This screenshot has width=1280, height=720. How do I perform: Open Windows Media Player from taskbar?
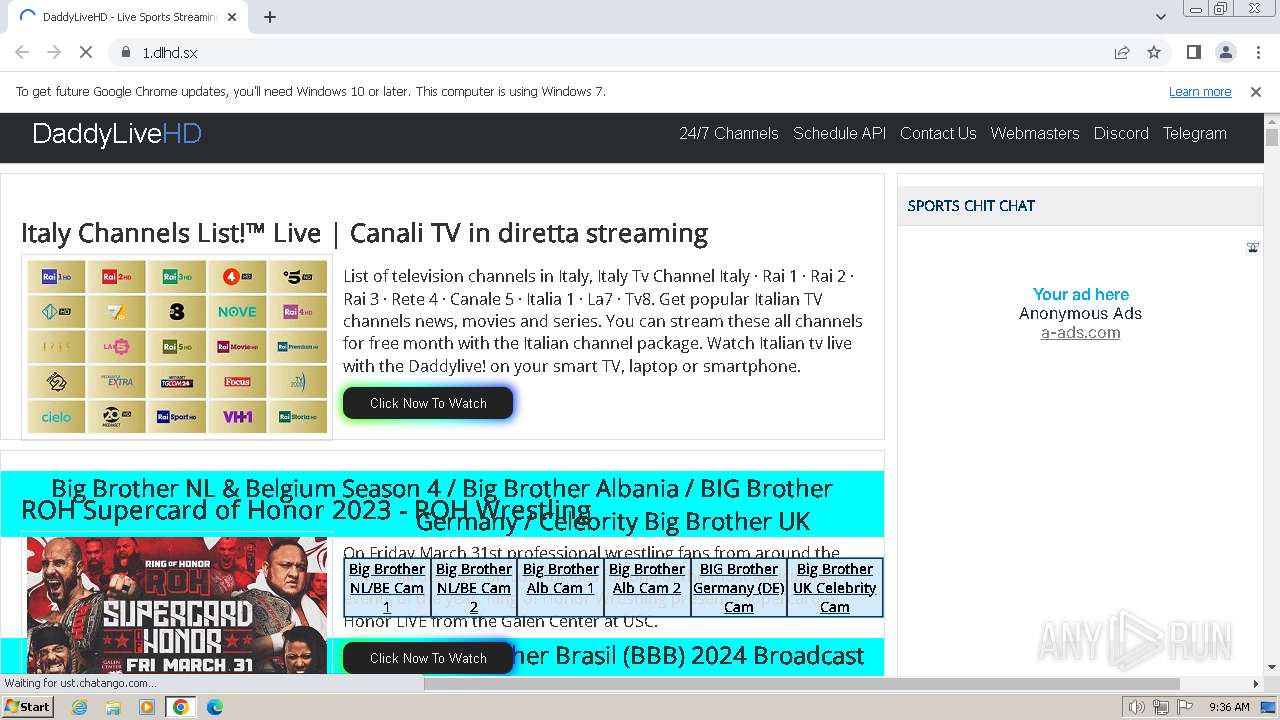pyautogui.click(x=147, y=707)
